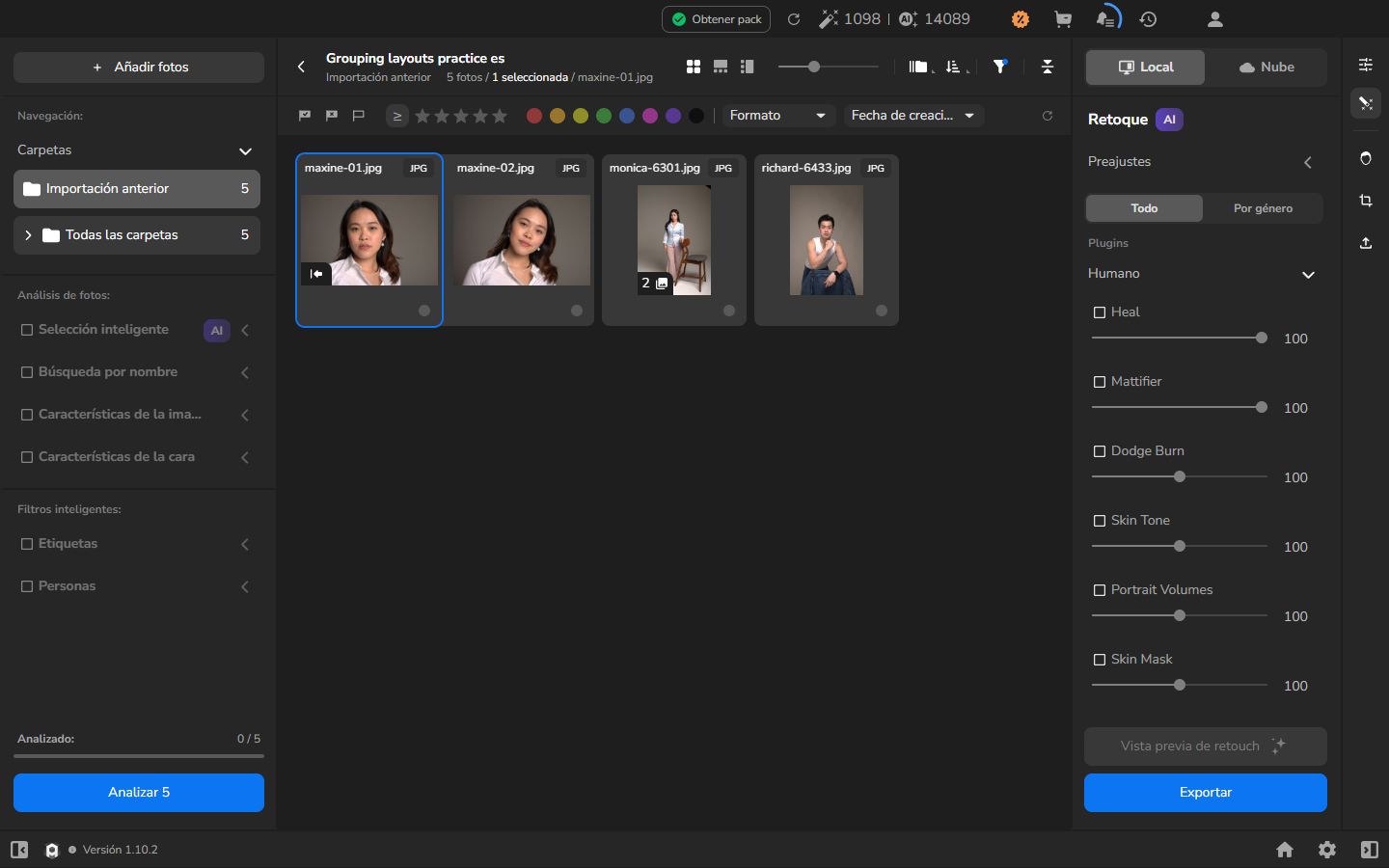This screenshot has height=868, width=1389.
Task: Expand the Etiquetas filter chevron
Action: (x=245, y=544)
